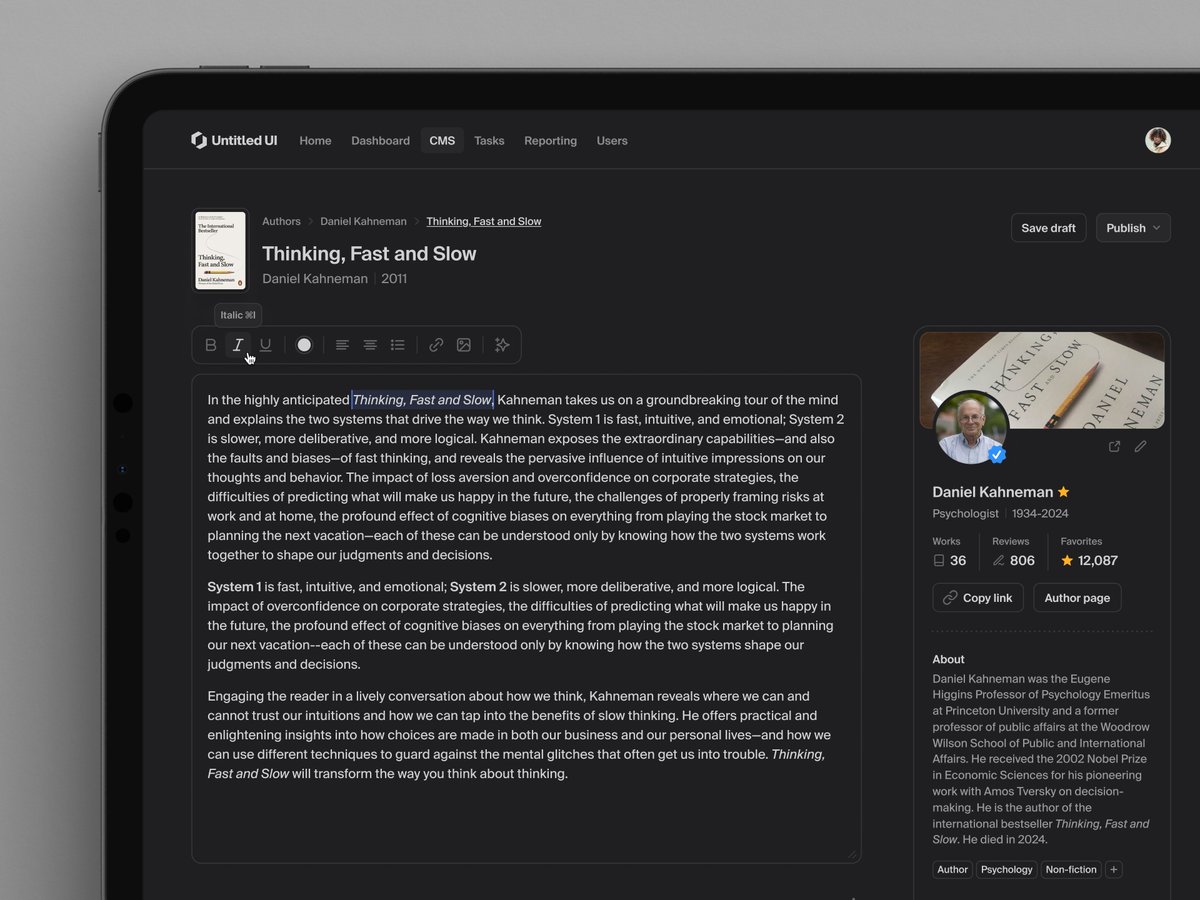Insert an image from the toolbar

(464, 345)
